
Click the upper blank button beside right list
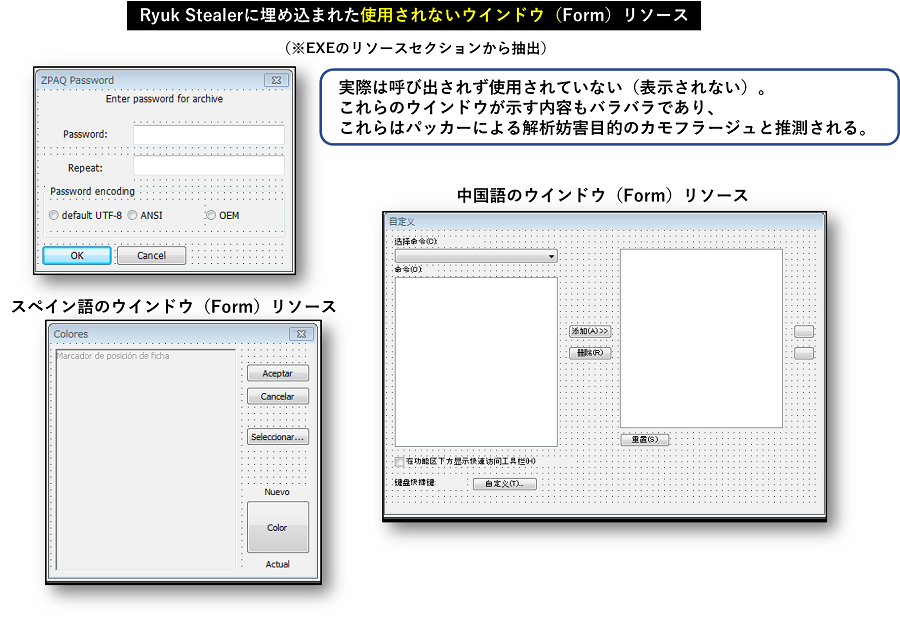tap(803, 331)
